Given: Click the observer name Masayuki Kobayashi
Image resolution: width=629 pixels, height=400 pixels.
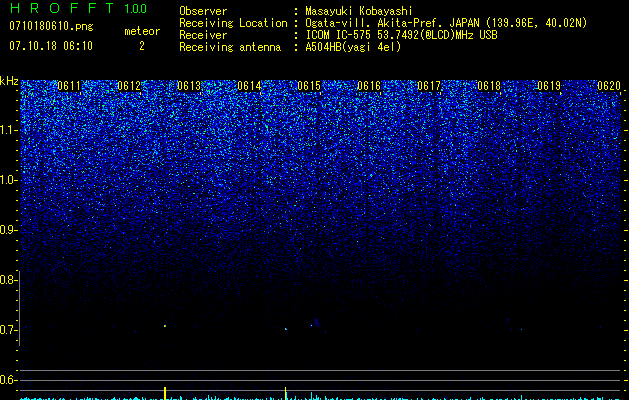Looking at the screenshot, I should click(359, 11).
